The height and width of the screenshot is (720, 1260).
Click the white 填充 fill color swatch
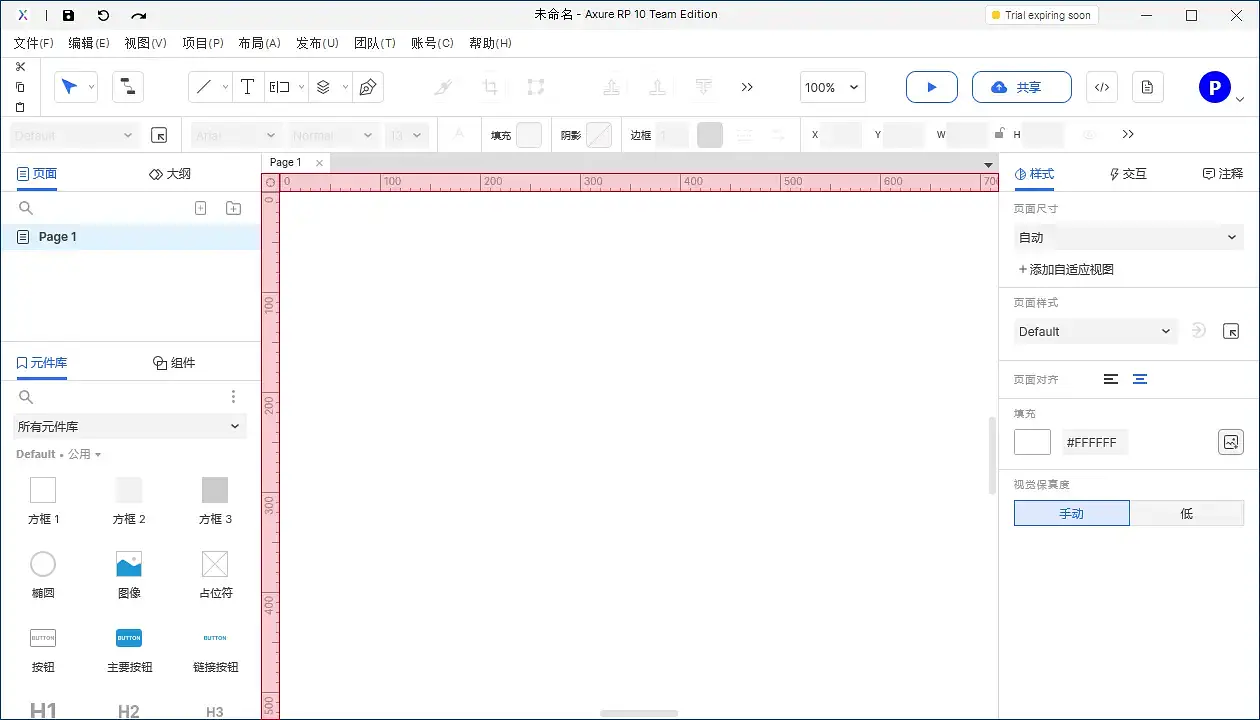click(1032, 441)
